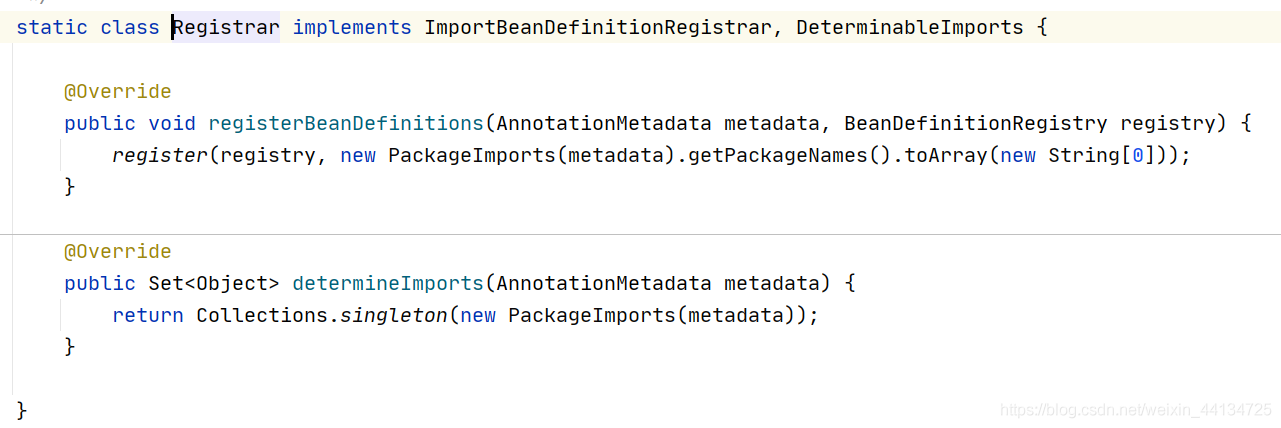The height and width of the screenshot is (428, 1281).
Task: Click the Registrar class name
Action: (x=226, y=27)
